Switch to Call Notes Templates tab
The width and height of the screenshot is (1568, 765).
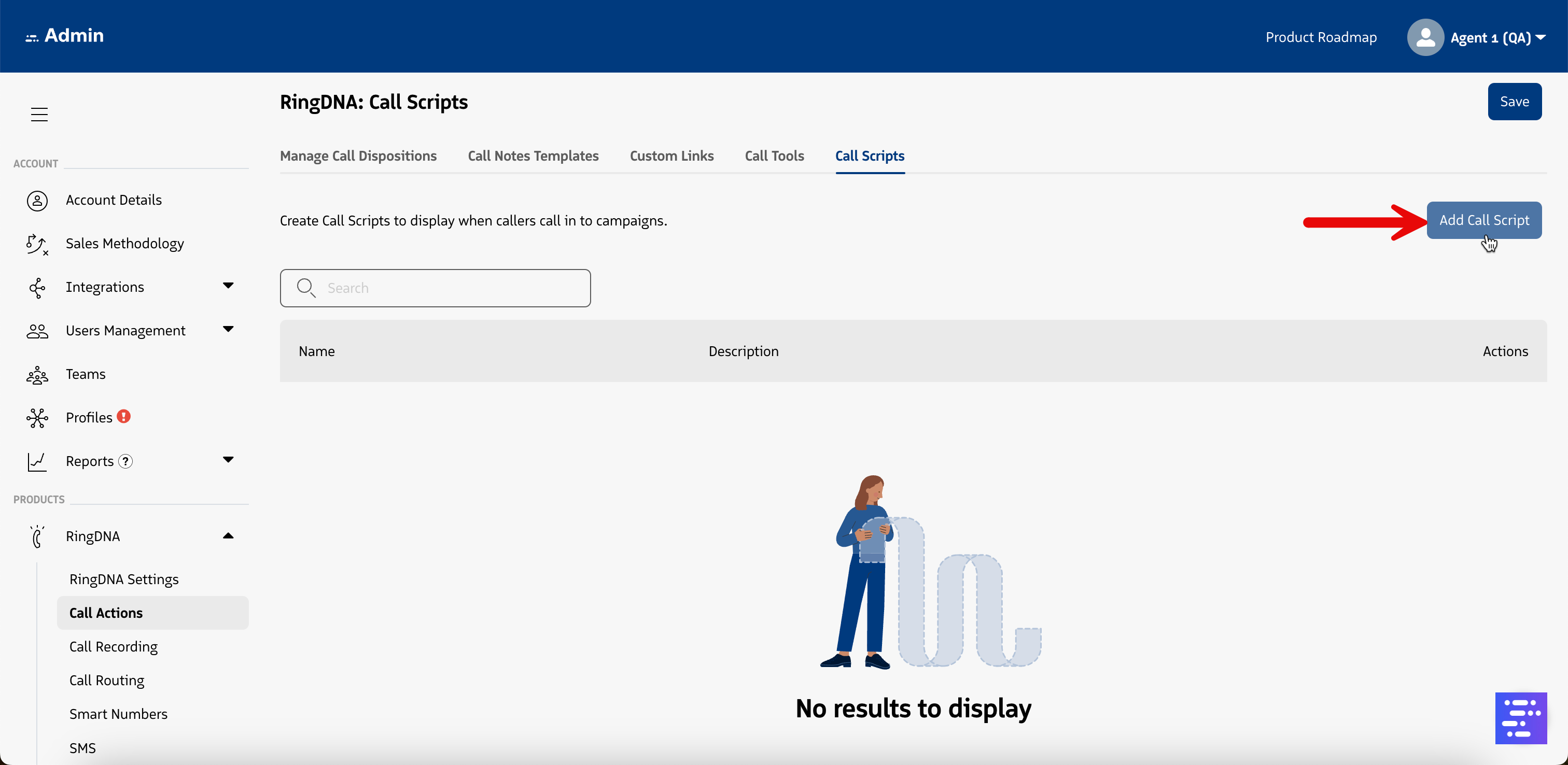coord(533,156)
